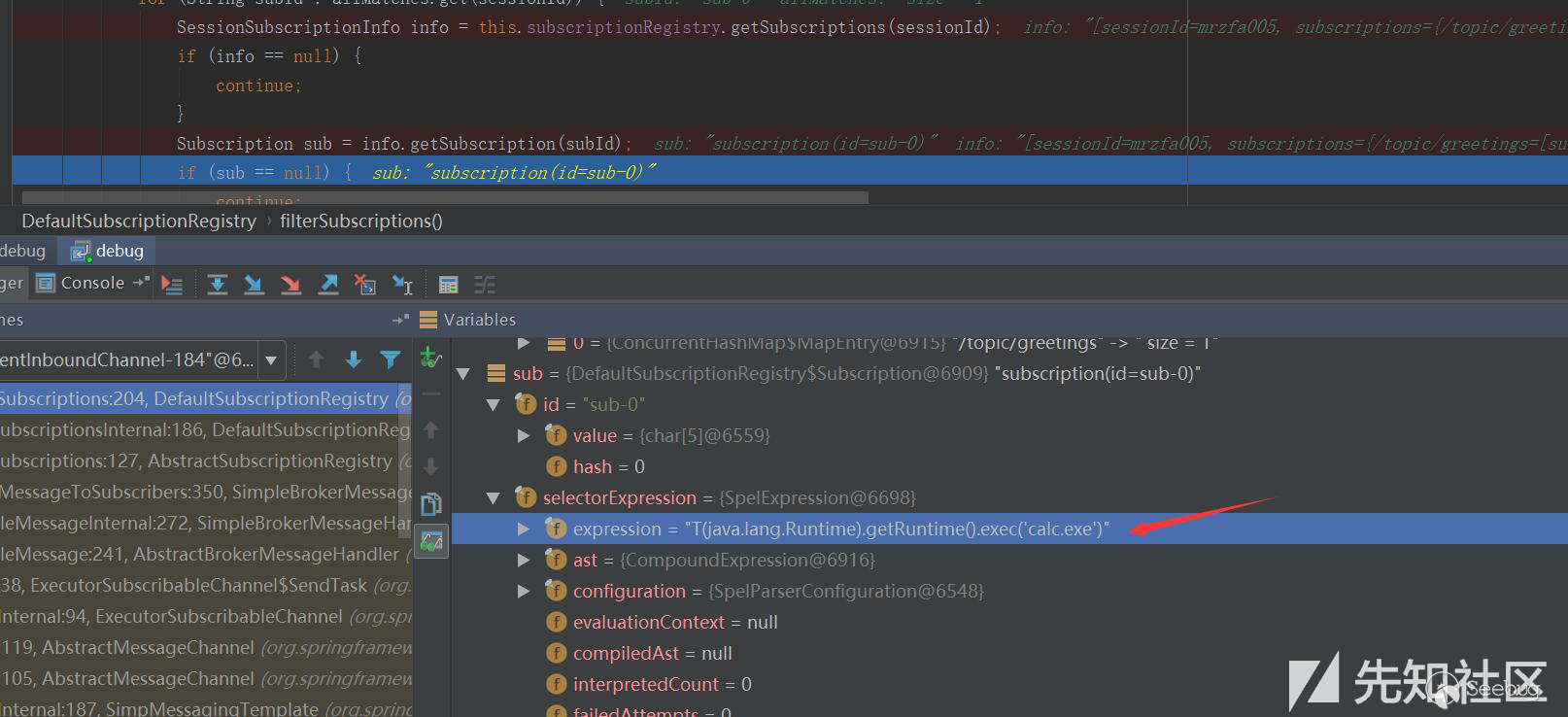Screen dimensions: 1568x717
Task: Collapse the sub variable node
Action: coord(463,374)
